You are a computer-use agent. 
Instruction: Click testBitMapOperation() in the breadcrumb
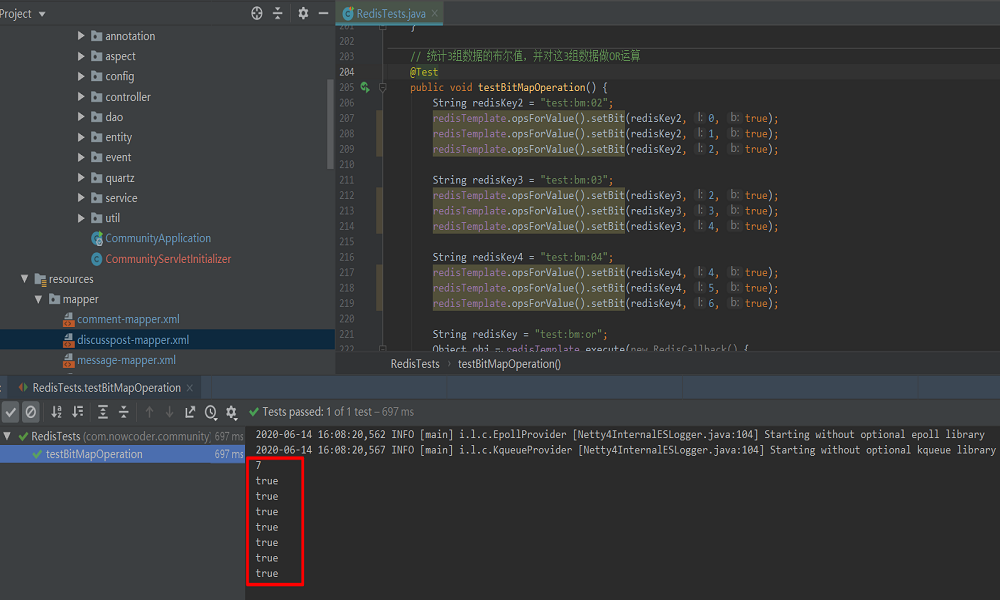click(509, 363)
